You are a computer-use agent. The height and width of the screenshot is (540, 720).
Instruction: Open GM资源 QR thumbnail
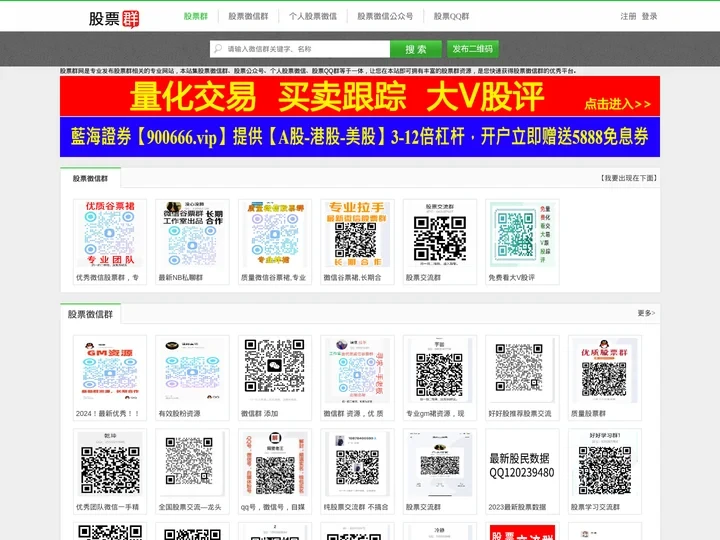tap(110, 370)
